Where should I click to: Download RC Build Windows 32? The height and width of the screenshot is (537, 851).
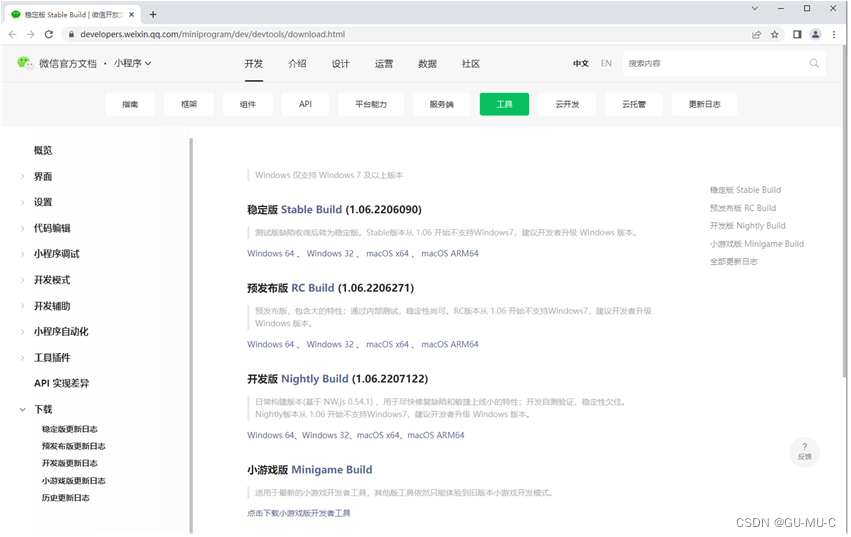pos(330,344)
